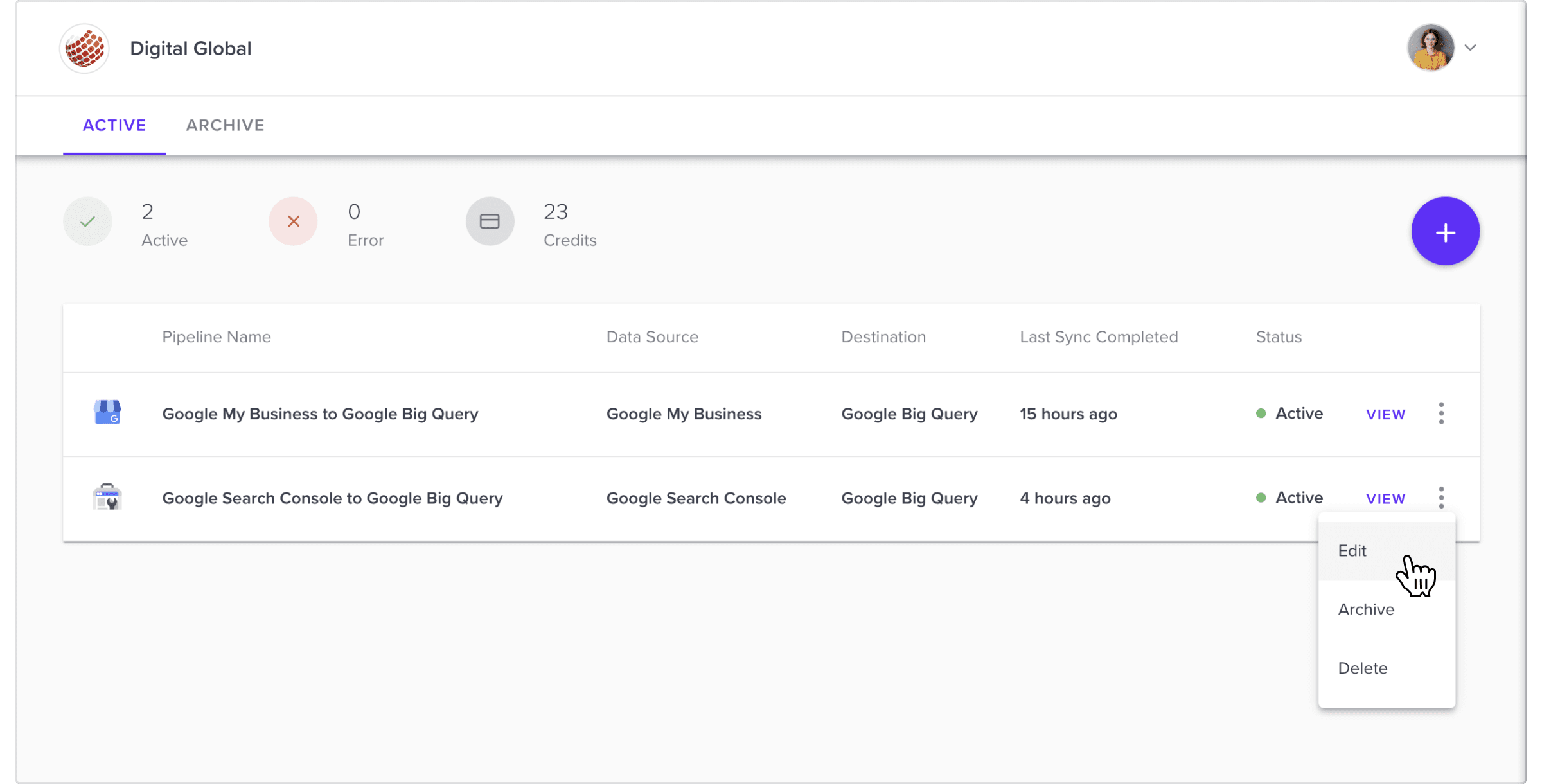
Task: Click Active status of Google Search Console row
Action: point(1289,498)
